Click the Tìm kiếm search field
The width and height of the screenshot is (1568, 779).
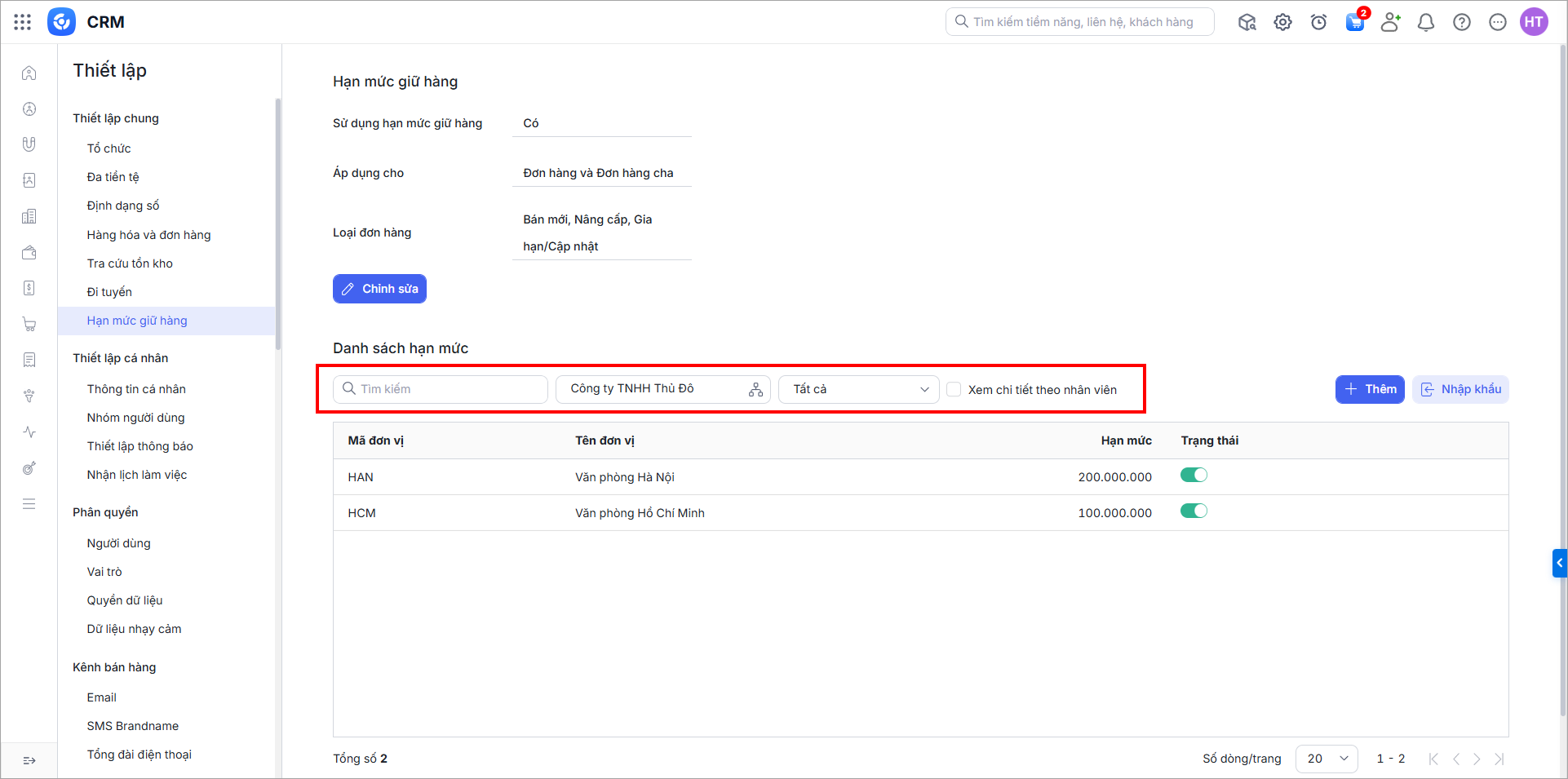point(441,389)
